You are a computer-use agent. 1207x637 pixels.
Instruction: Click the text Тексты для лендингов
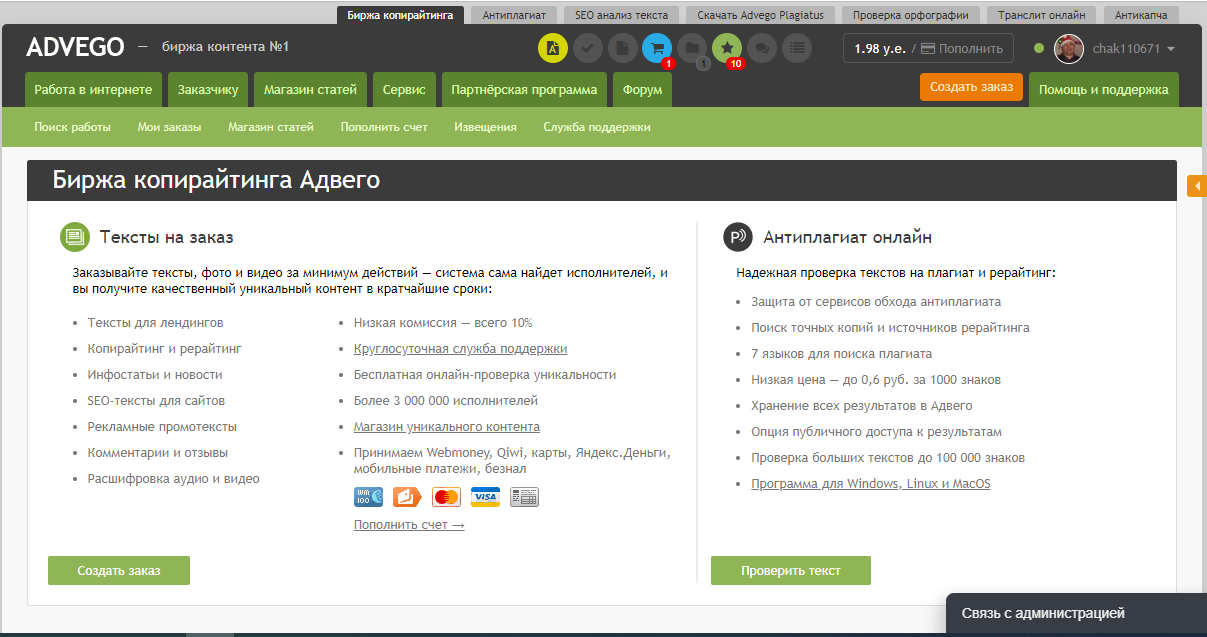point(155,323)
